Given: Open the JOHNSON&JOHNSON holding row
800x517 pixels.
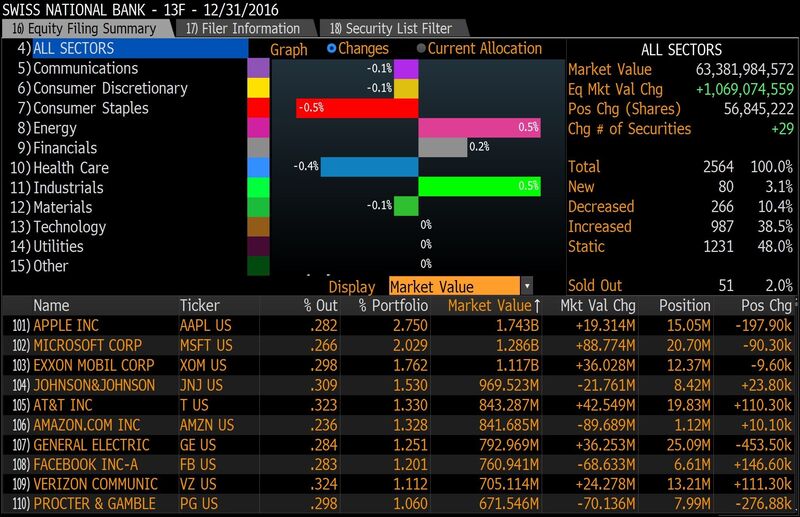Looking at the screenshot, I should [400, 385].
